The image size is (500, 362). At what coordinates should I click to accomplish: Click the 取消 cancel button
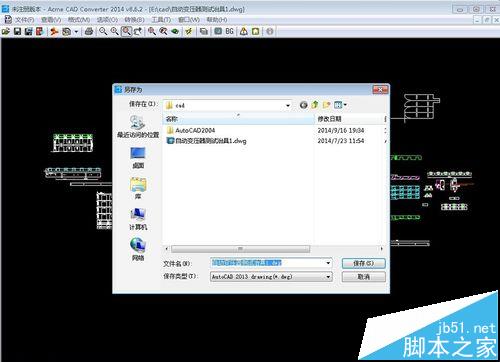click(x=364, y=277)
